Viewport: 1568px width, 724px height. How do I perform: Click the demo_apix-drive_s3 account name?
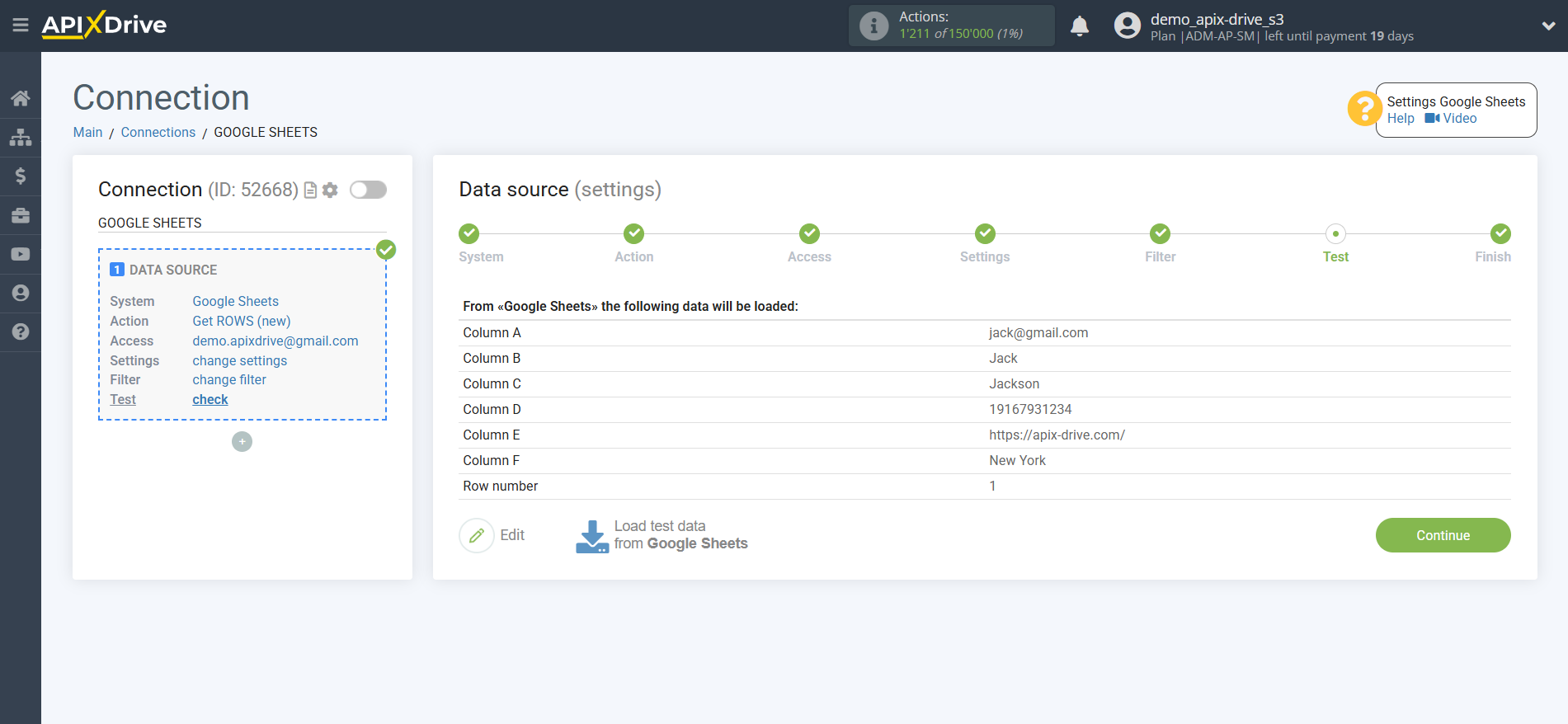point(1217,19)
